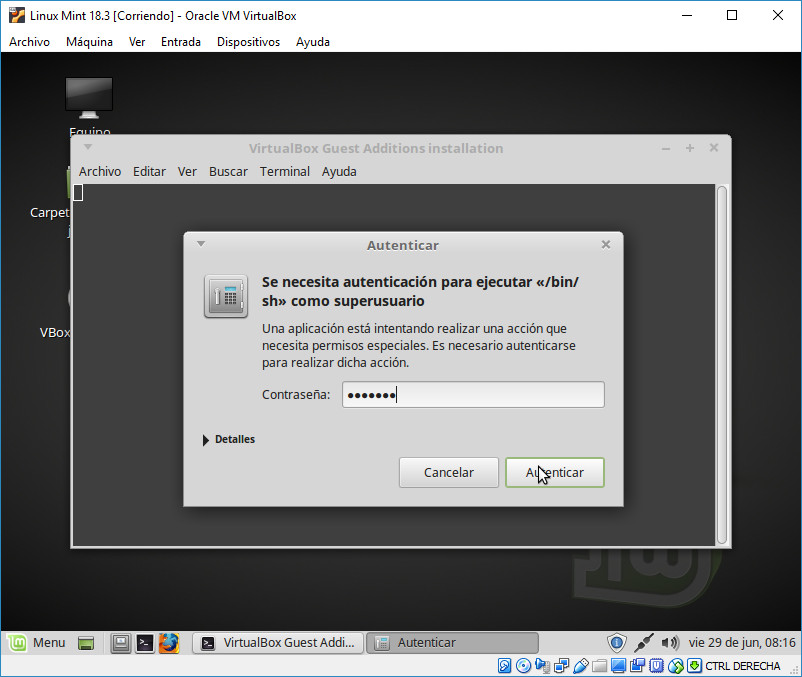The width and height of the screenshot is (802, 677).
Task: Click the terminal window vertical scrollbar
Action: tap(722, 365)
